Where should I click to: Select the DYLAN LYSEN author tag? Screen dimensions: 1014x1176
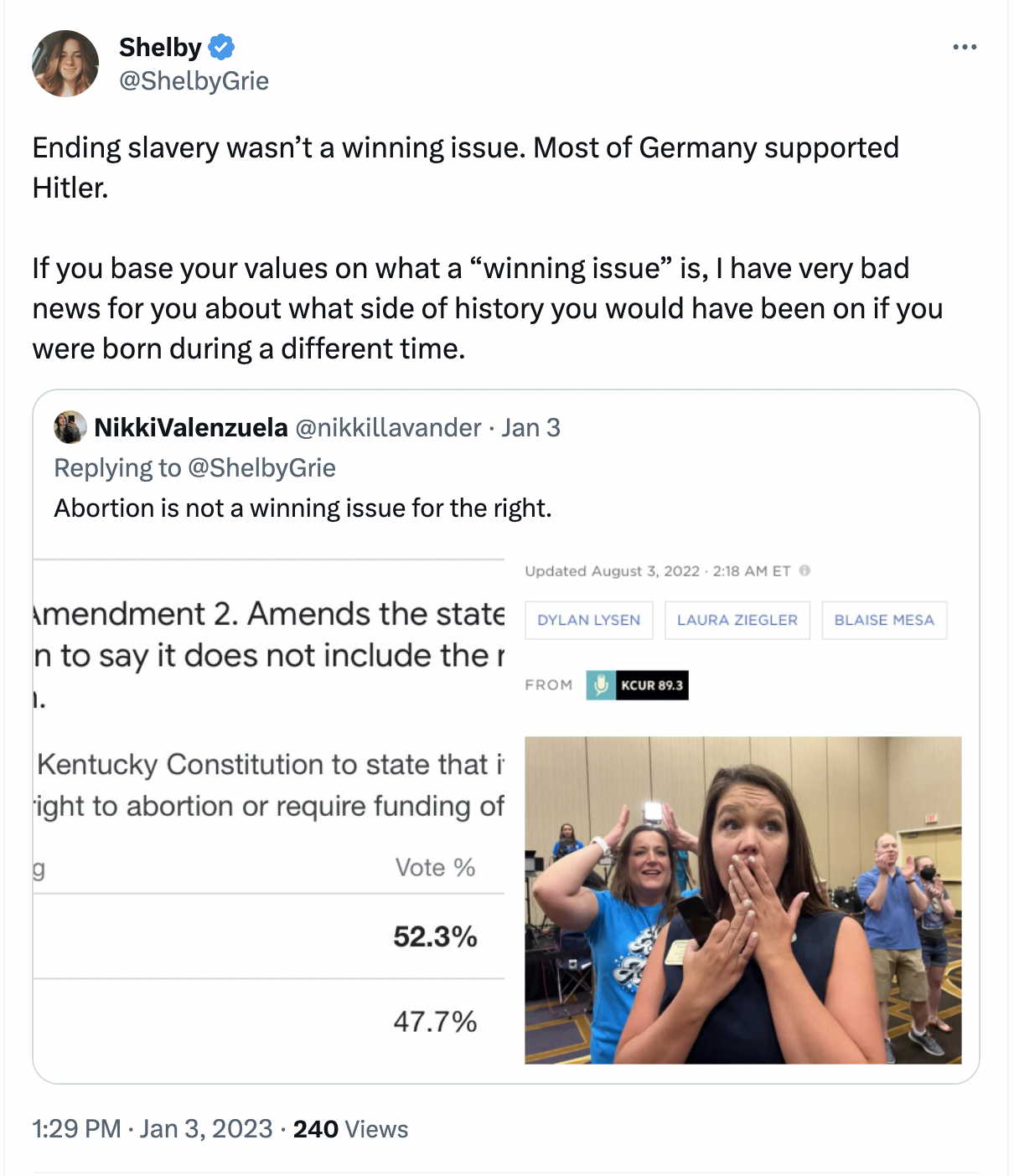(x=588, y=620)
